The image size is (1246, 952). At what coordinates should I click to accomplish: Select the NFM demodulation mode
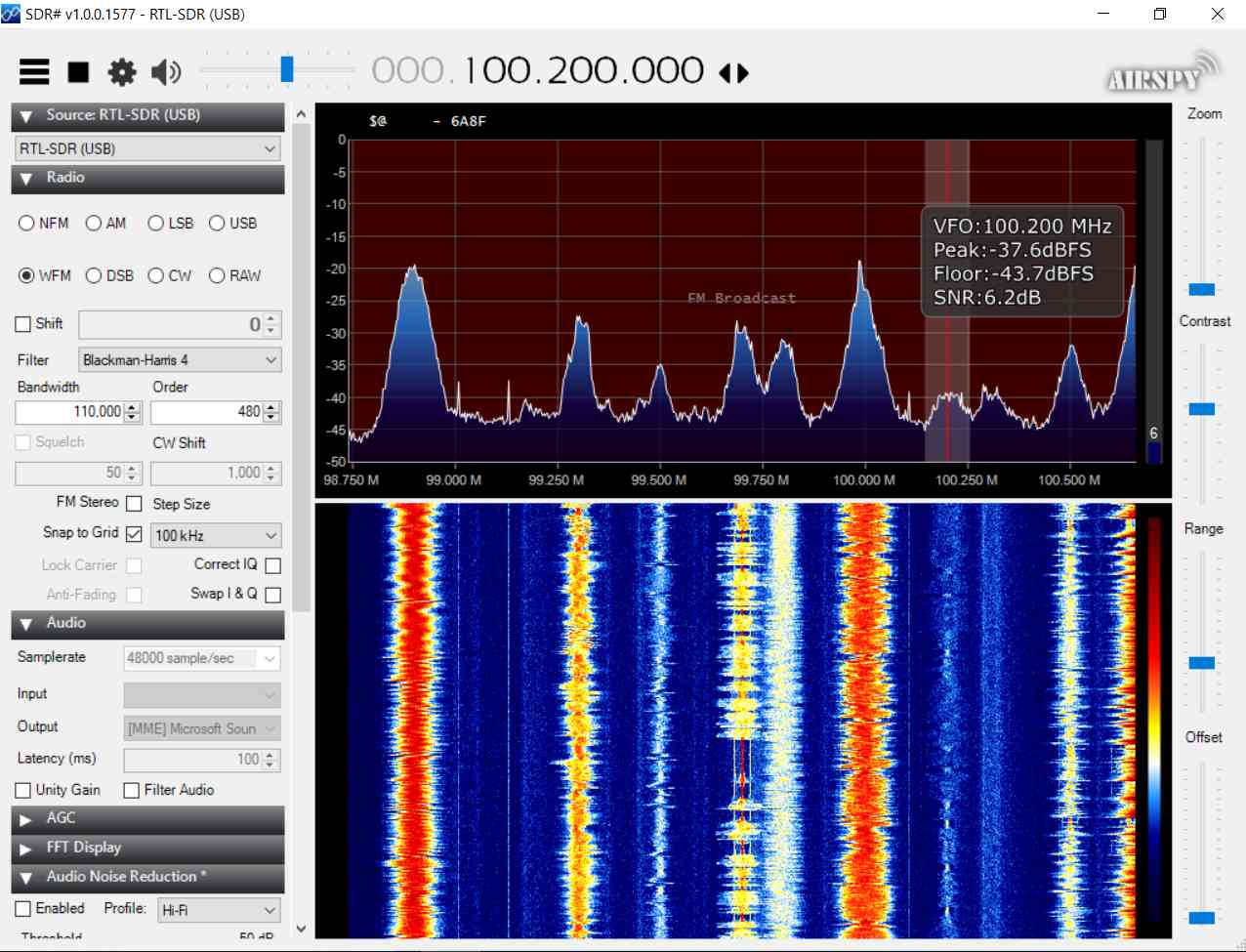point(27,224)
